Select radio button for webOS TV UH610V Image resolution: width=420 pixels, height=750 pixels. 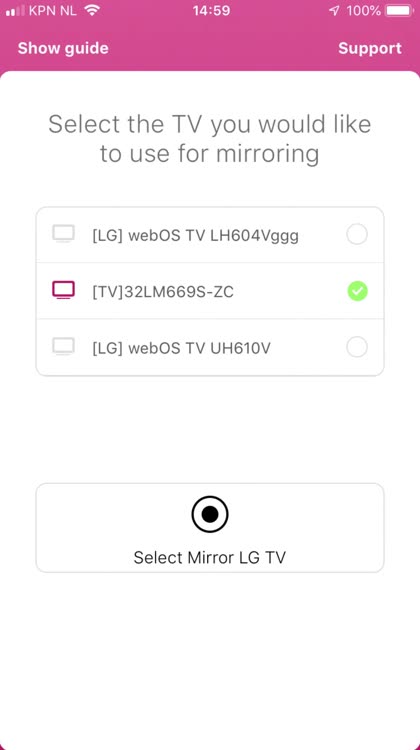click(357, 347)
